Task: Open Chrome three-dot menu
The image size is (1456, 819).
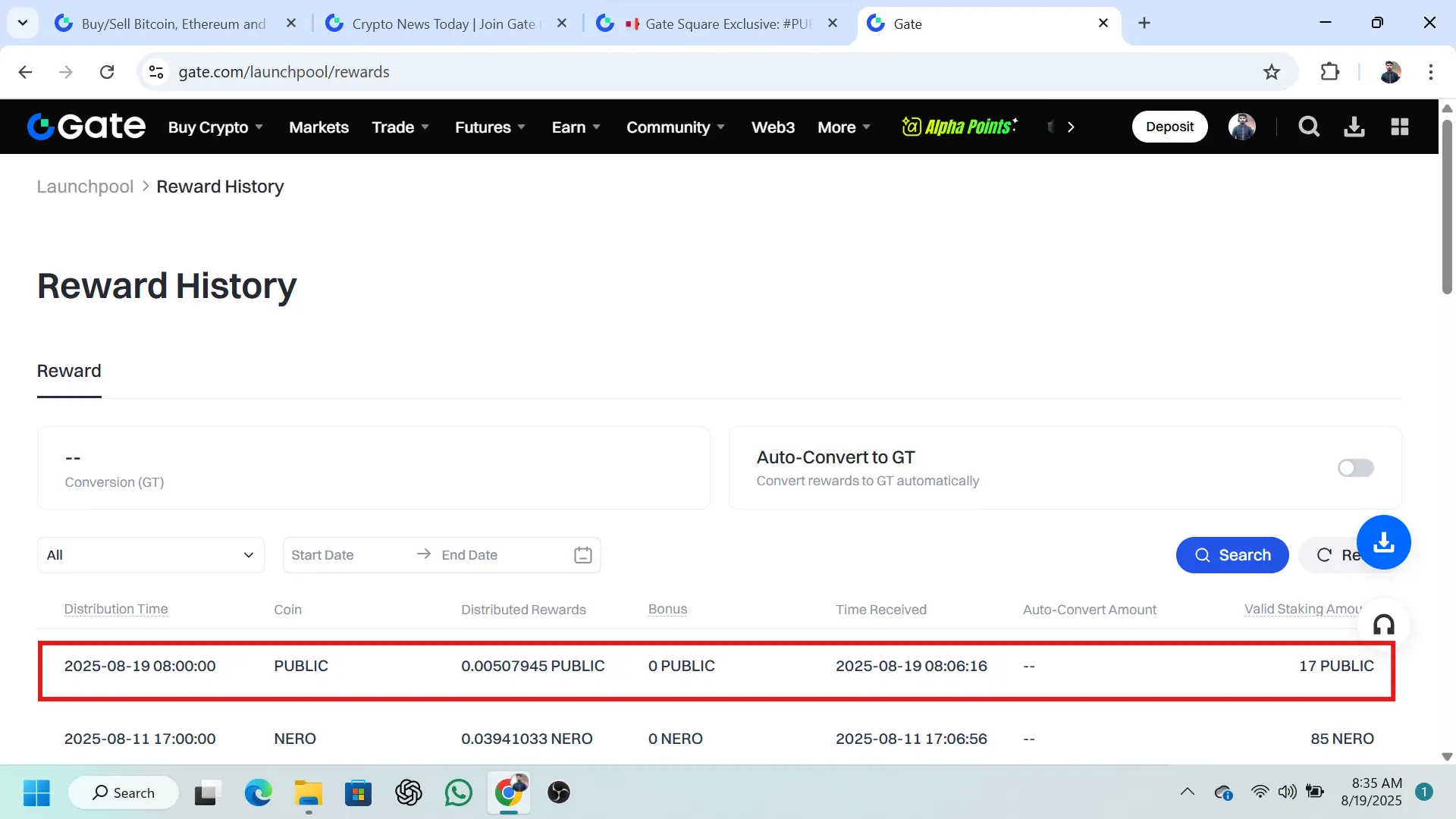Action: 1431,72
